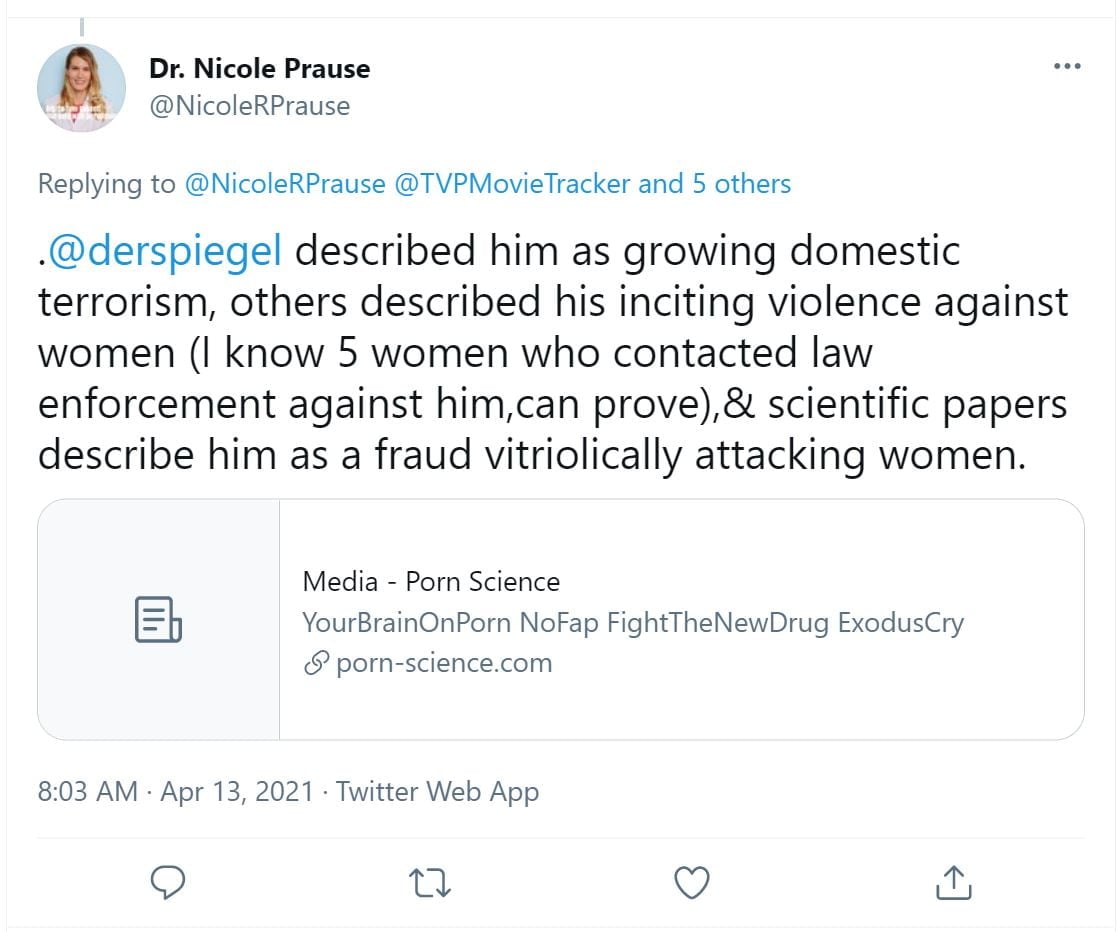Screen dimensions: 1117x932
Task: Click the share upload icon
Action: 953,881
